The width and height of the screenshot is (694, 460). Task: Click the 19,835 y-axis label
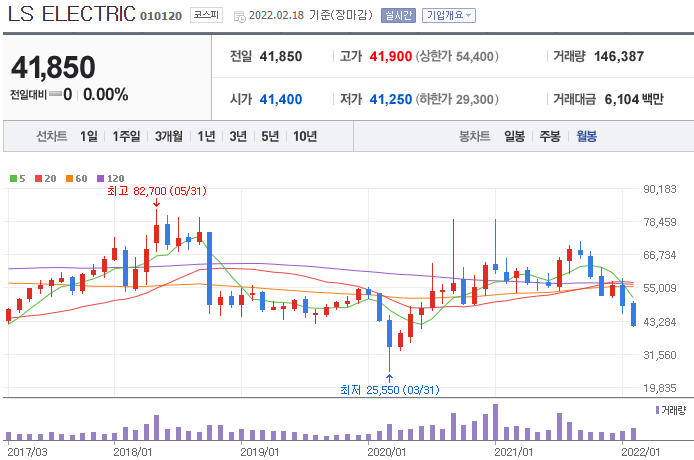[659, 388]
